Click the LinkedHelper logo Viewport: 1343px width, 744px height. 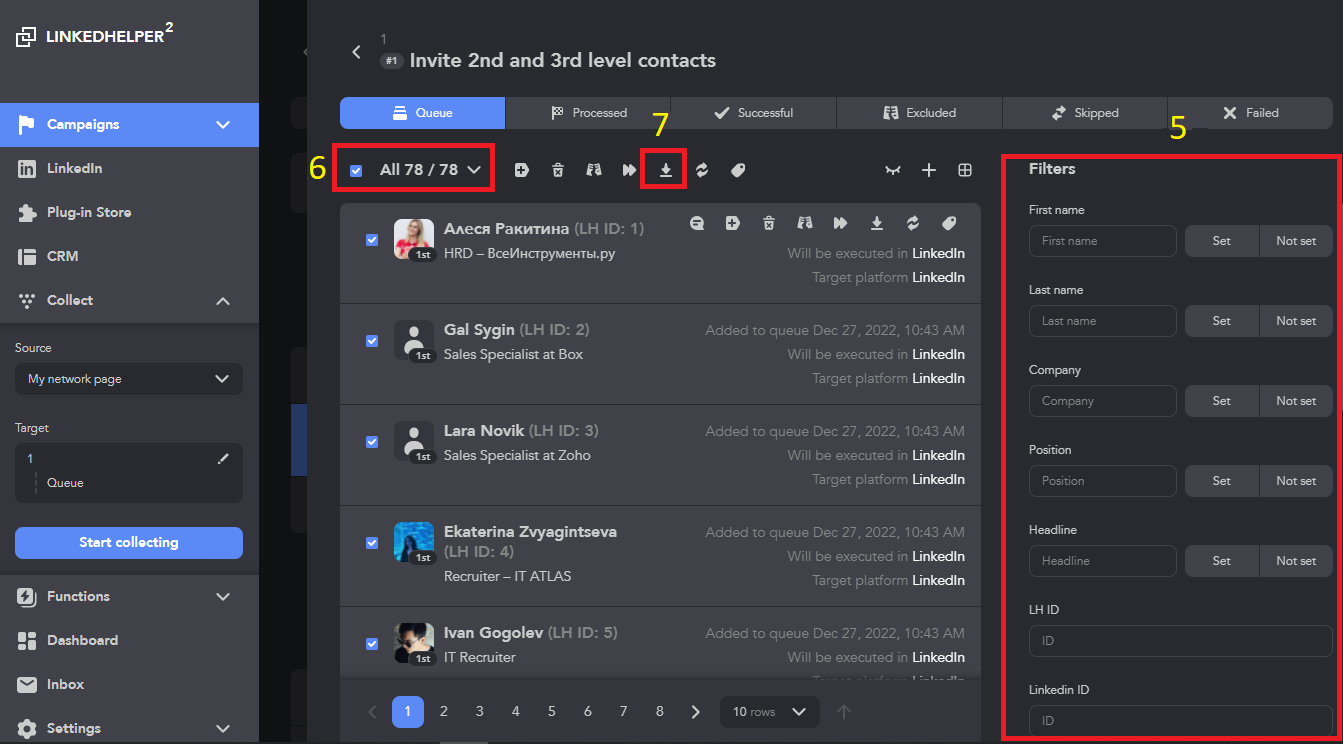(x=95, y=36)
